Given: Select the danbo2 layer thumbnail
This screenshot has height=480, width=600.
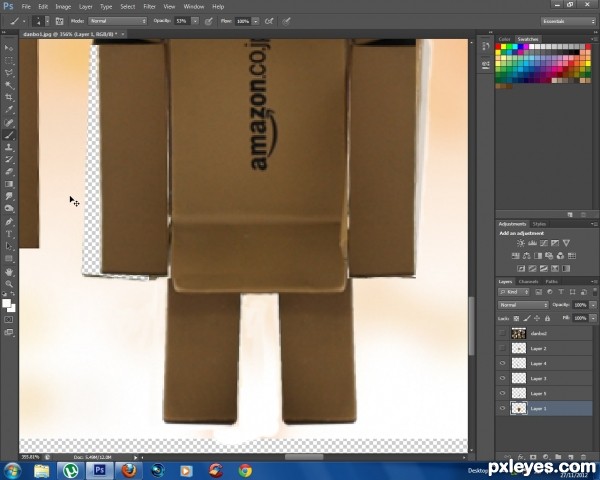Looking at the screenshot, I should 518,333.
